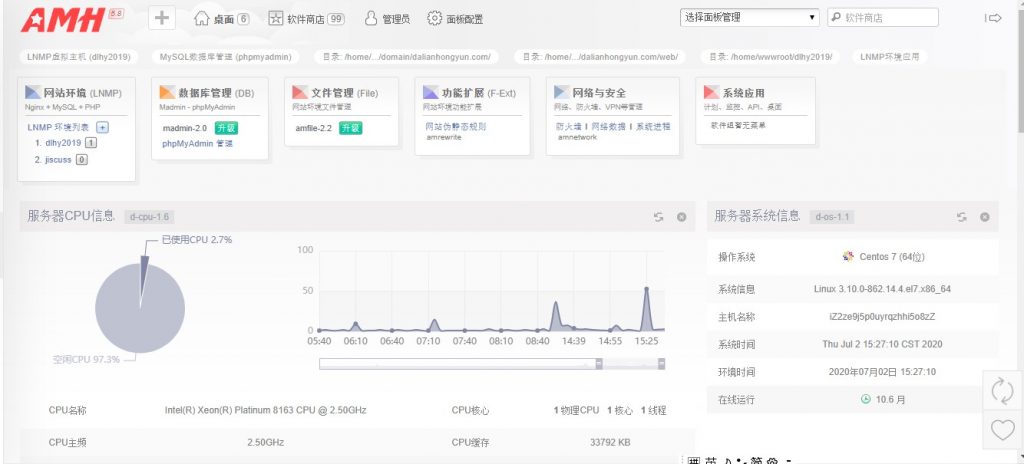The image size is (1024, 464).
Task: Open the /home/wwwroot/dlhy2019/ directory tab
Action: pos(771,57)
